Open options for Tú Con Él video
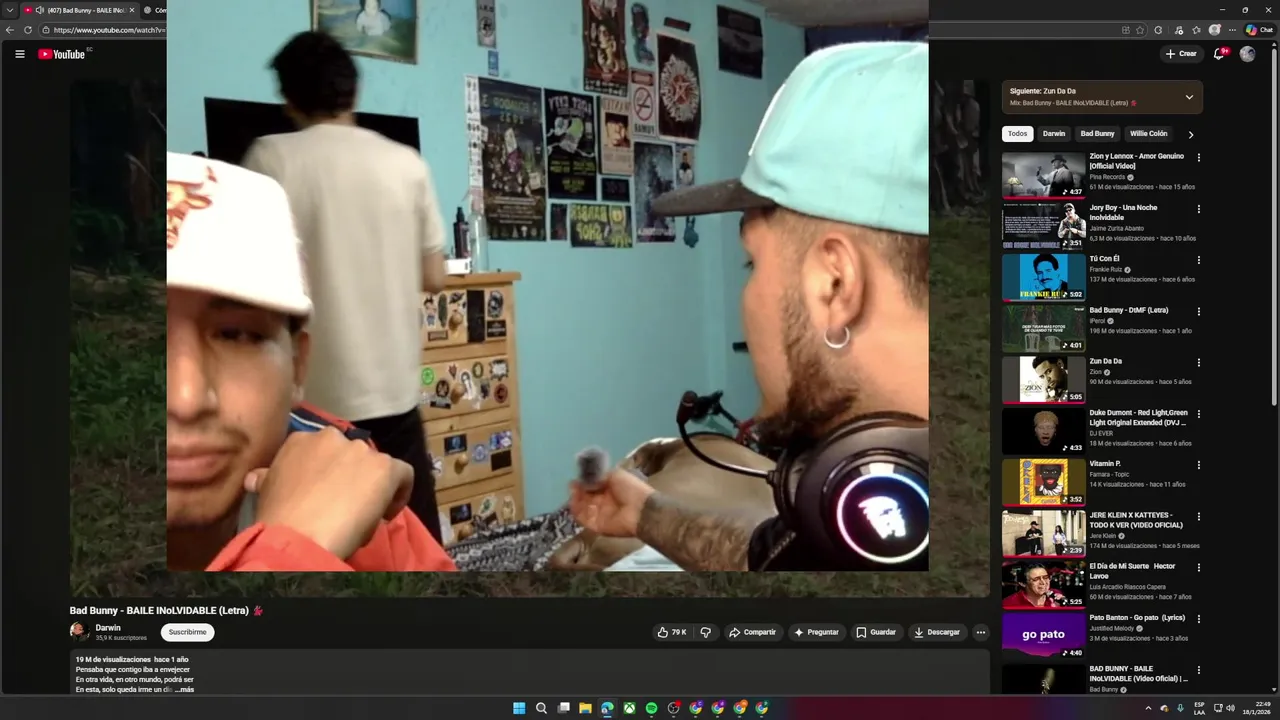Image resolution: width=1280 pixels, height=720 pixels. point(1198,260)
